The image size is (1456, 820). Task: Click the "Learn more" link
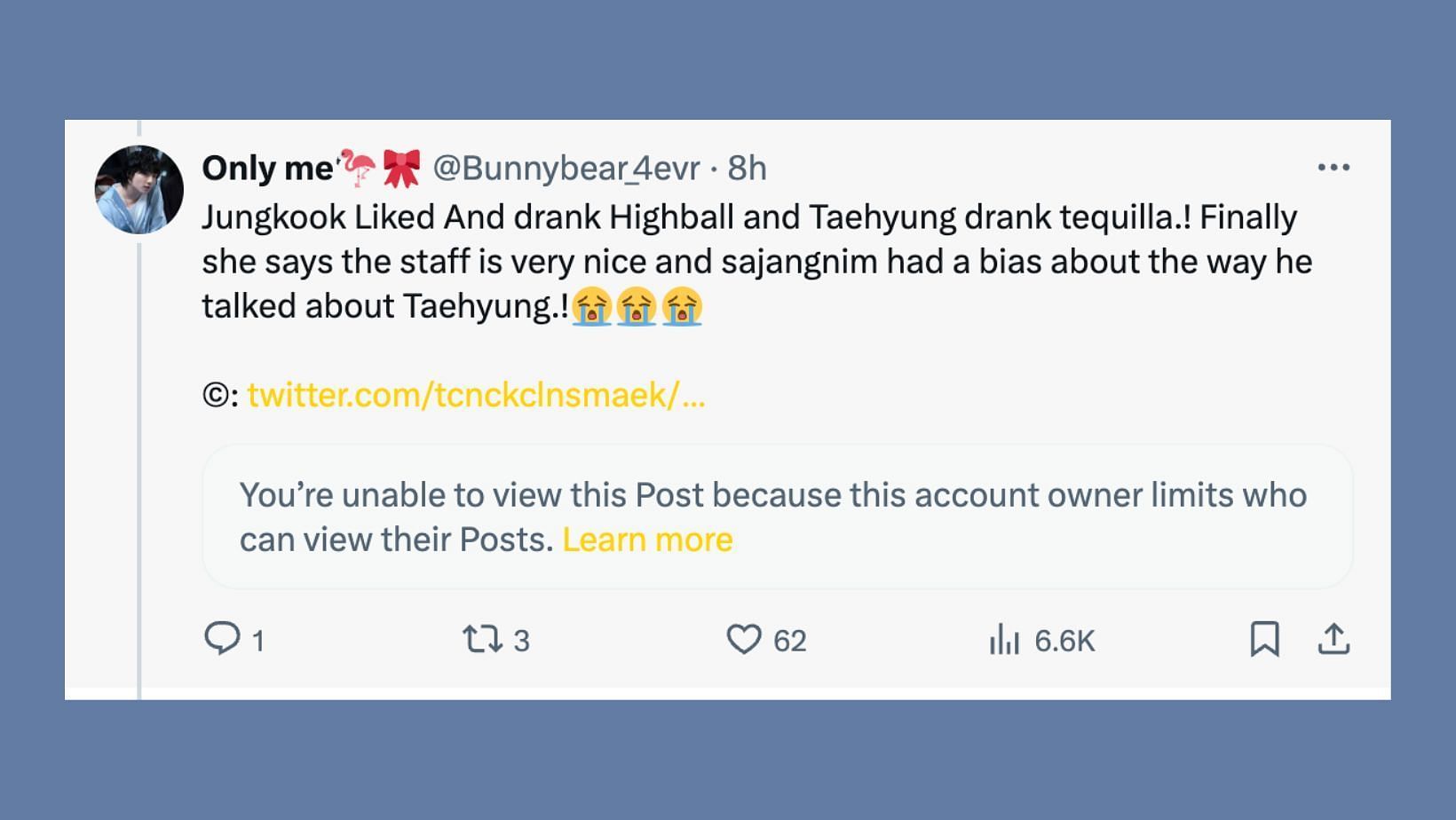click(647, 540)
